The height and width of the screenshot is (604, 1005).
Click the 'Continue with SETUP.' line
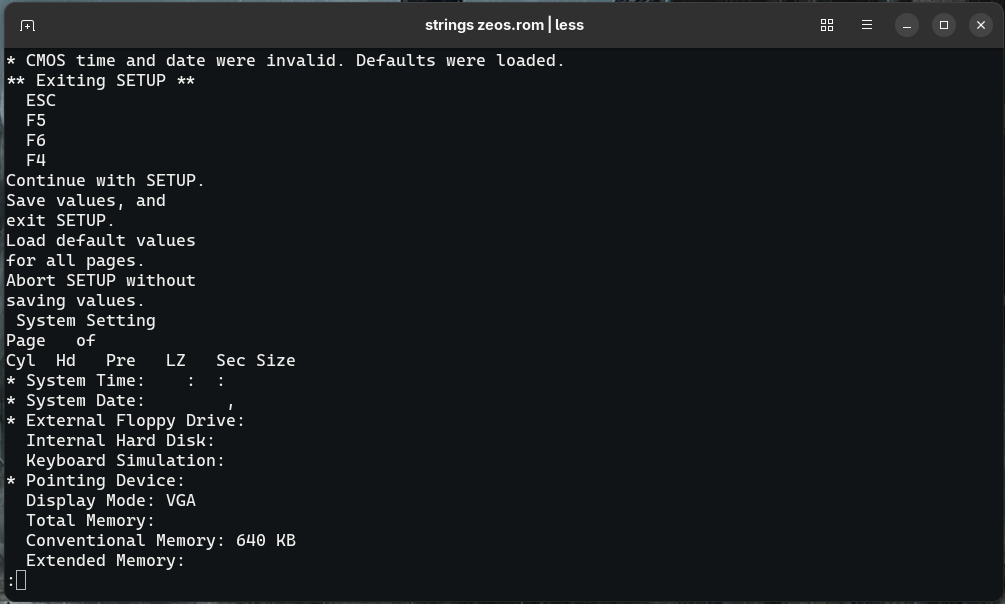pos(105,181)
